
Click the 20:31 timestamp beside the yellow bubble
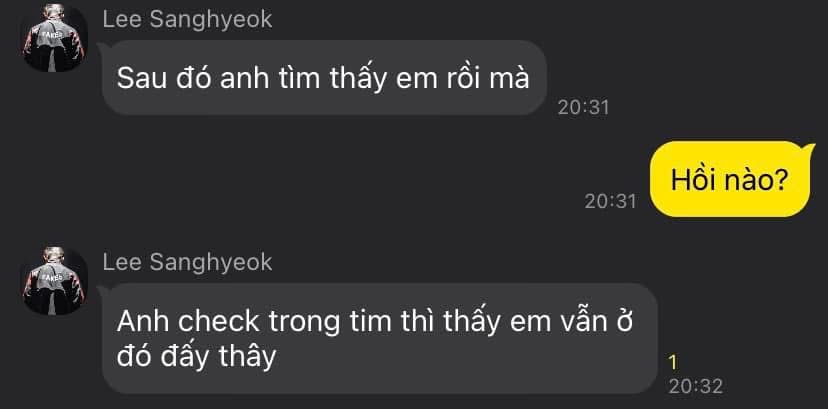click(x=610, y=201)
